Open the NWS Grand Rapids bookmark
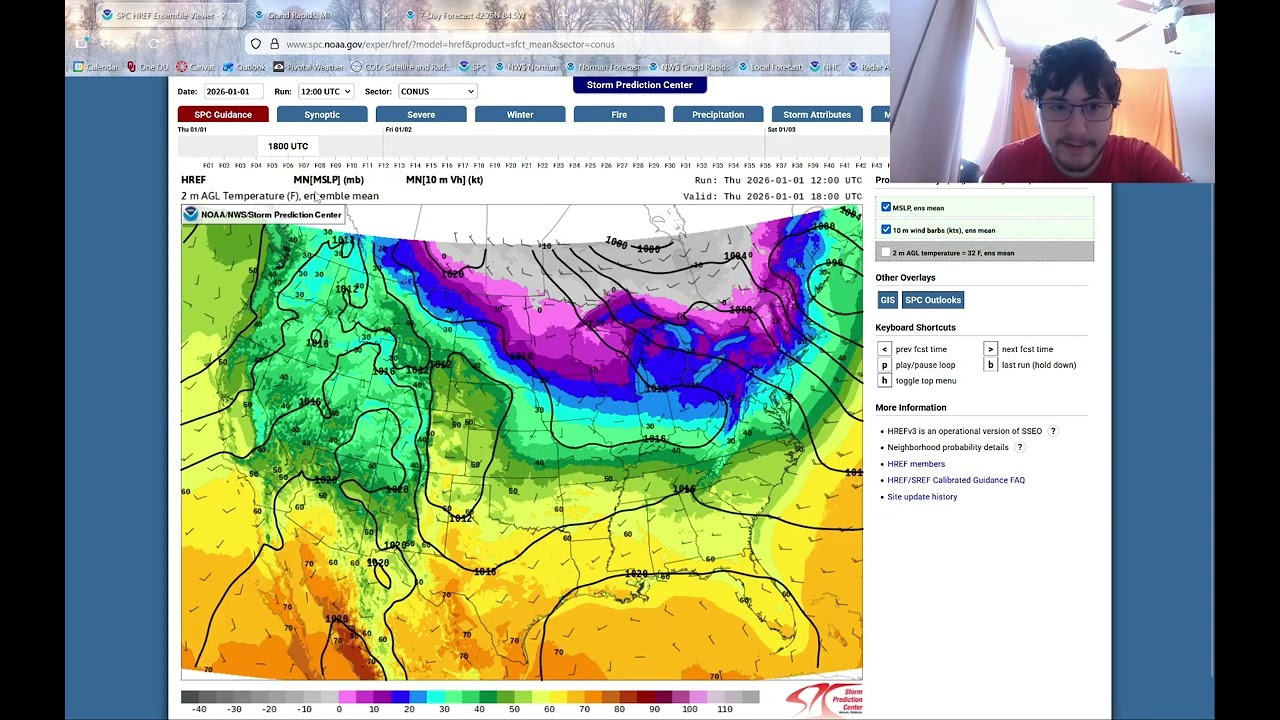 pyautogui.click(x=688, y=67)
